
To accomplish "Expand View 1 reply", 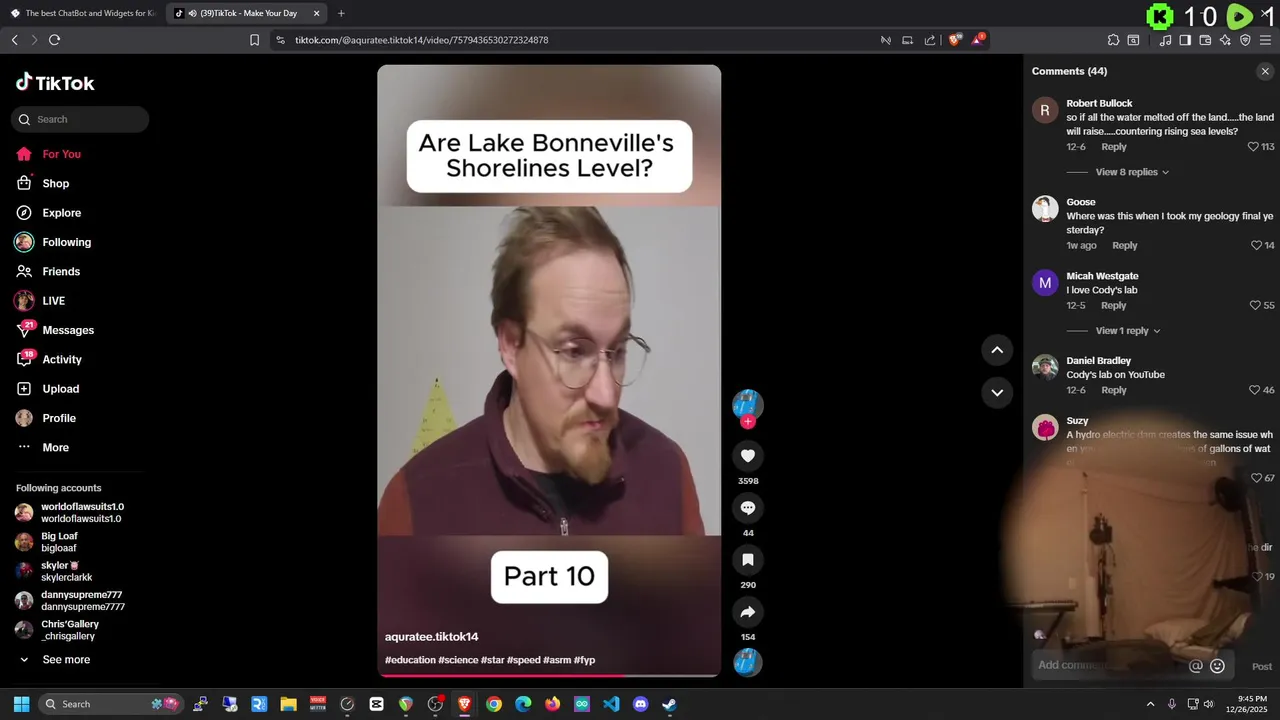I will point(1128,331).
